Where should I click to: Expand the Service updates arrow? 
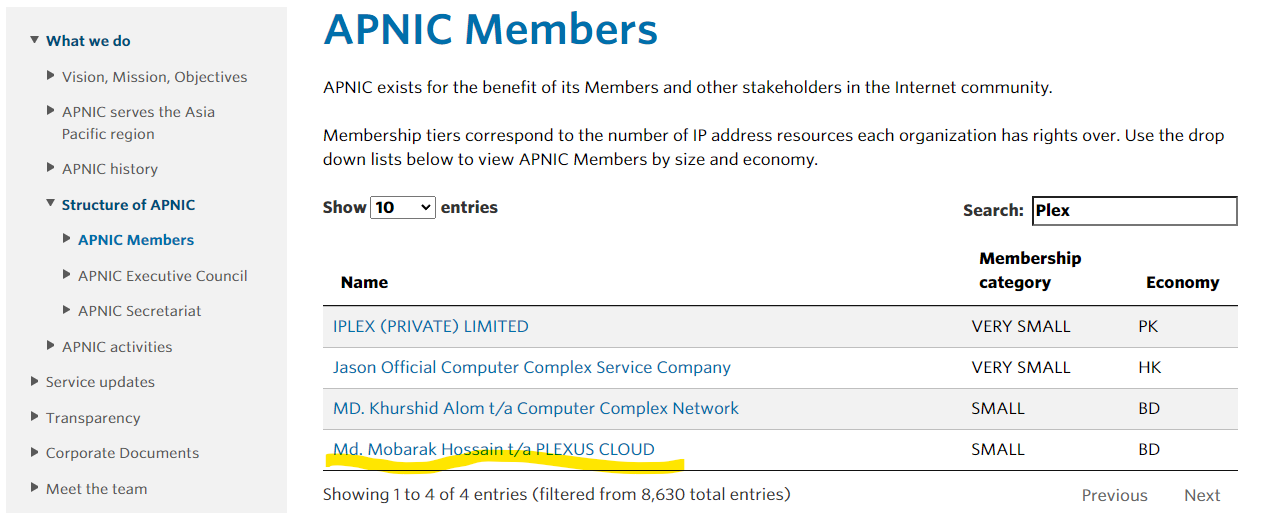(35, 382)
